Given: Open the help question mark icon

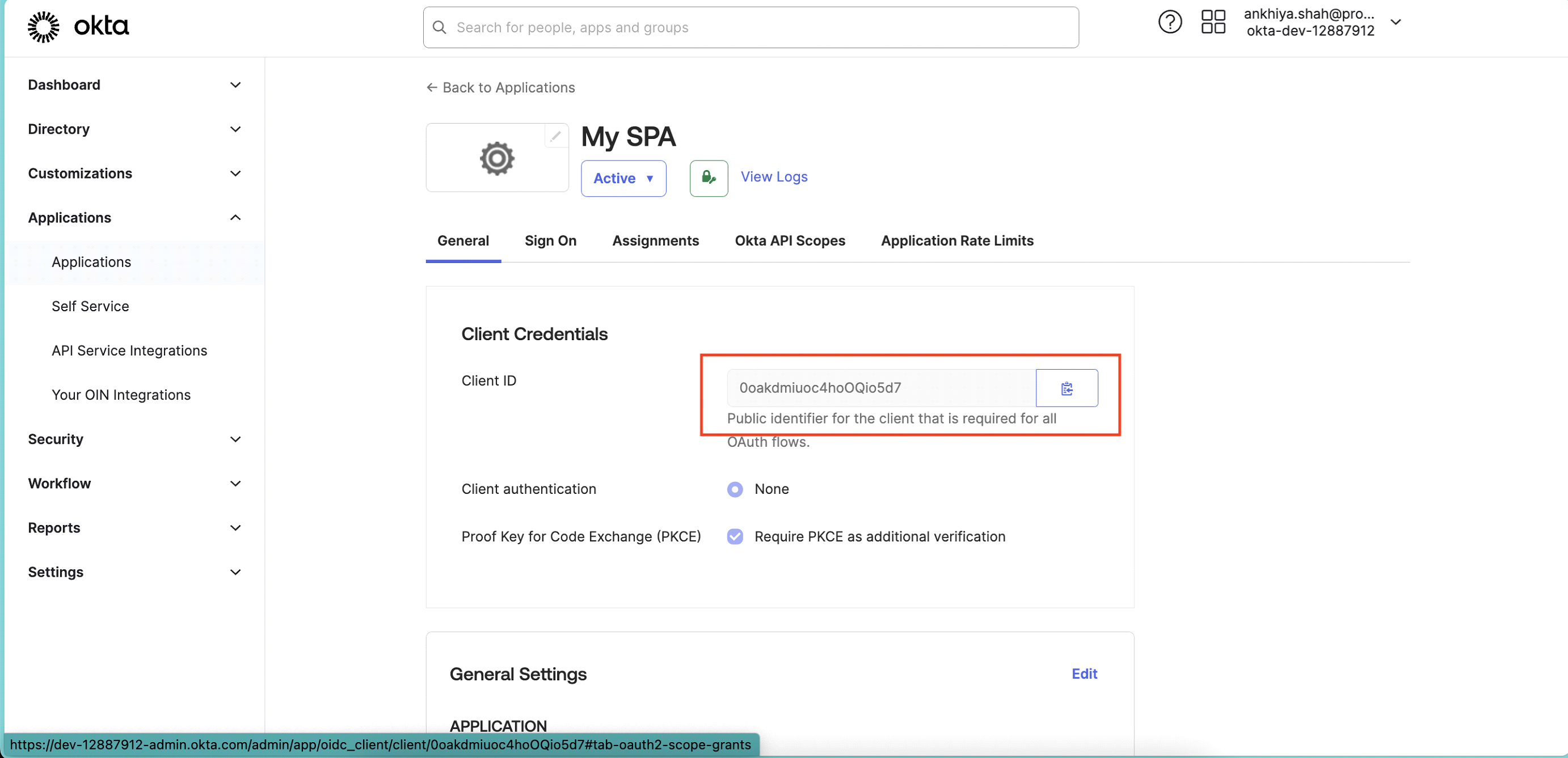Looking at the screenshot, I should (1169, 23).
